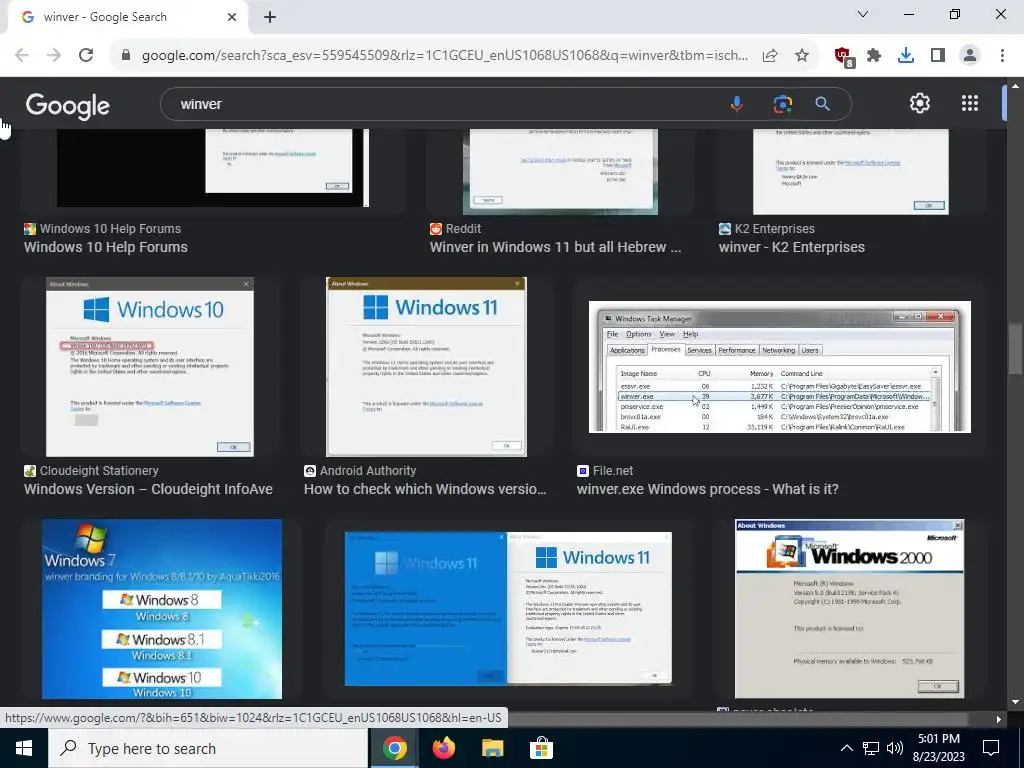
Task: Toggle the Chrome side panel icon
Action: point(938,56)
